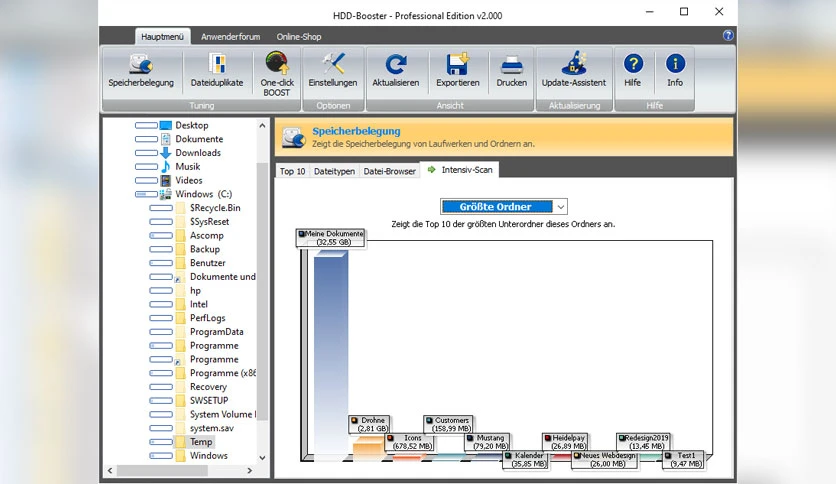Click the Speicherbelegung banner drive icon
The image size is (836, 484).
click(293, 138)
